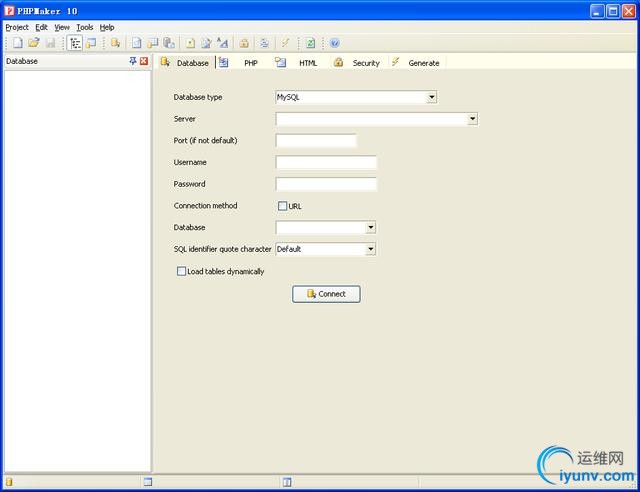This screenshot has height=492, width=640.
Task: Click the window-pane icon beside the tree-view icon
Action: pyautogui.click(x=91, y=43)
